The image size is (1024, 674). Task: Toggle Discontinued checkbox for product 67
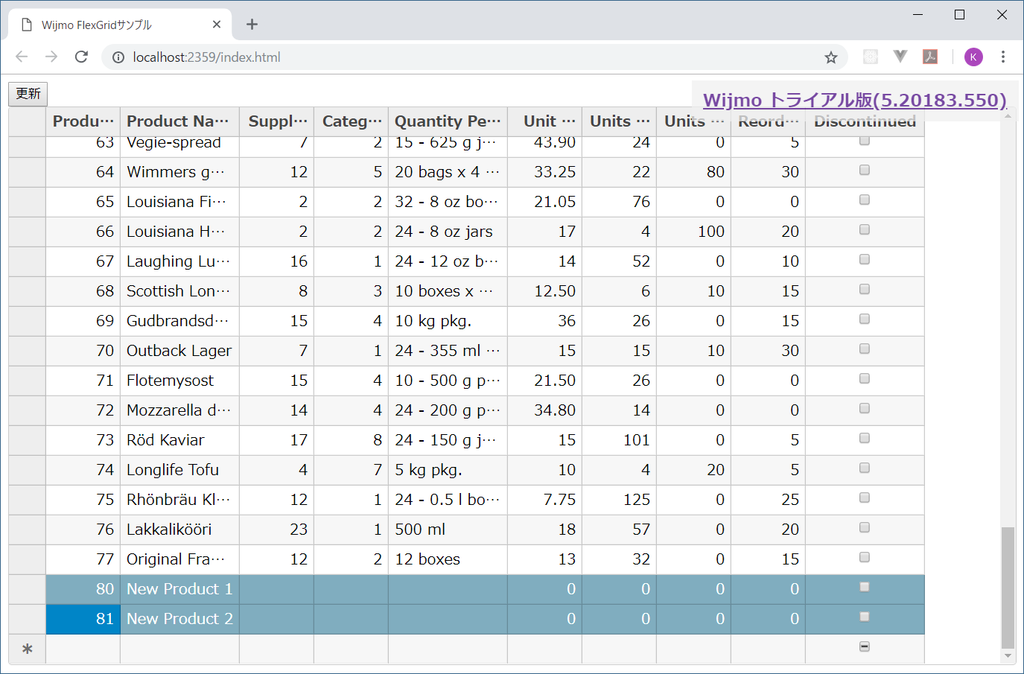point(865,260)
